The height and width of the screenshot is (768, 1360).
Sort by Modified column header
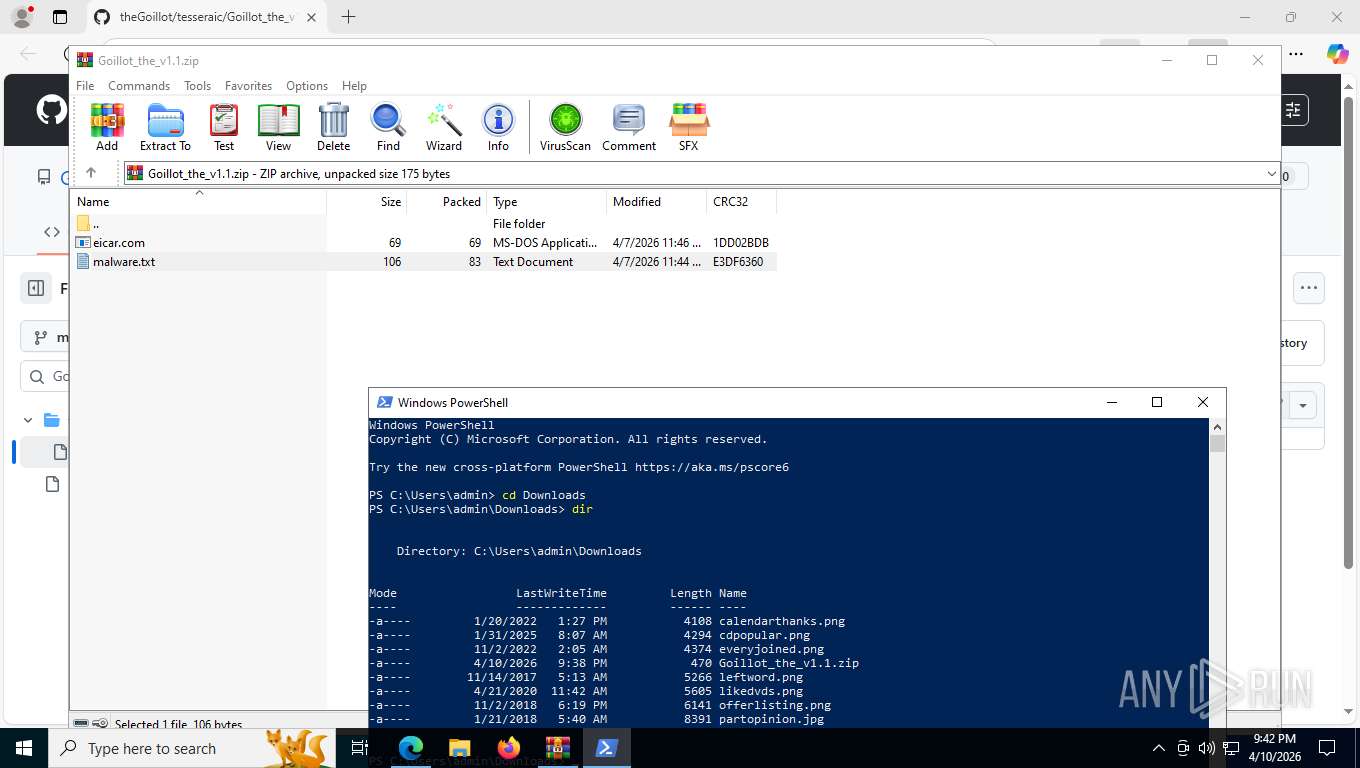click(x=656, y=201)
